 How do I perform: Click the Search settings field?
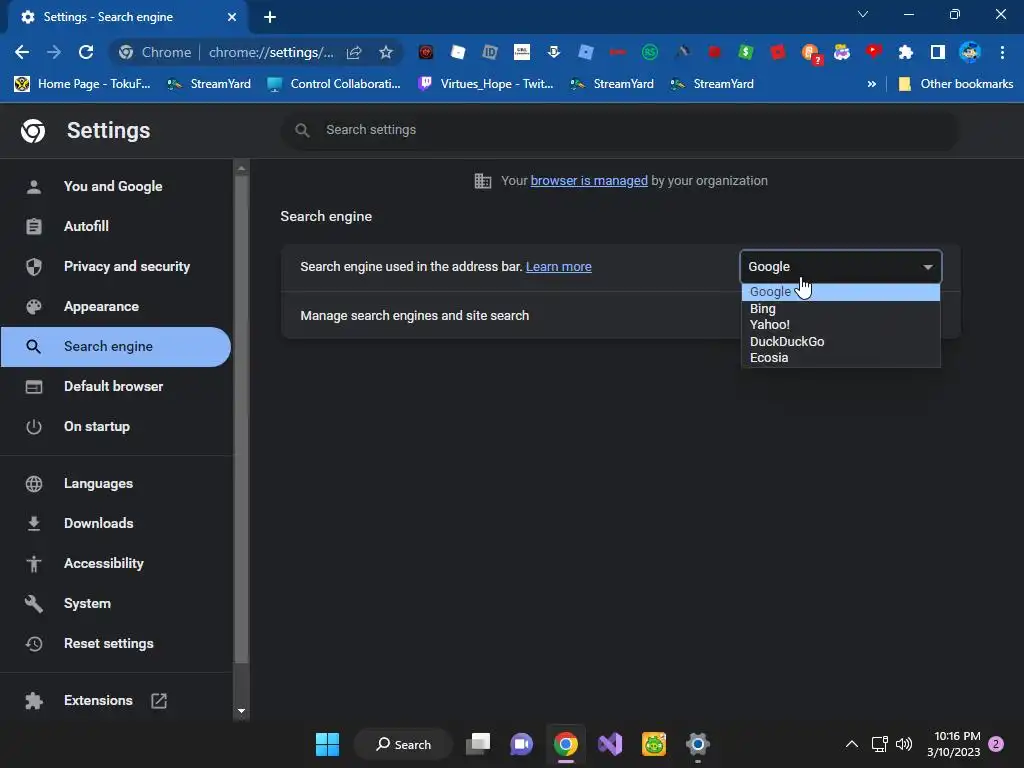pyautogui.click(x=620, y=130)
